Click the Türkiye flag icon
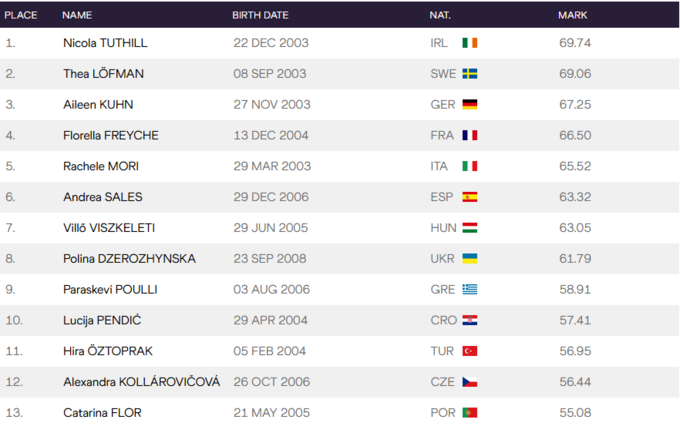 pyautogui.click(x=469, y=351)
